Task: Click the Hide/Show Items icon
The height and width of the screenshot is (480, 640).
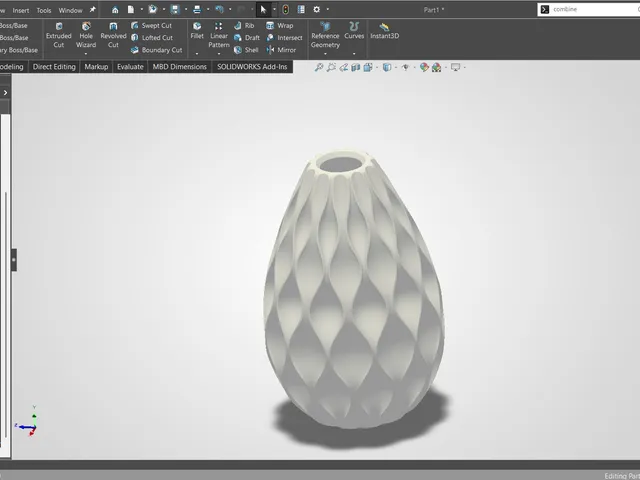Action: 405,67
